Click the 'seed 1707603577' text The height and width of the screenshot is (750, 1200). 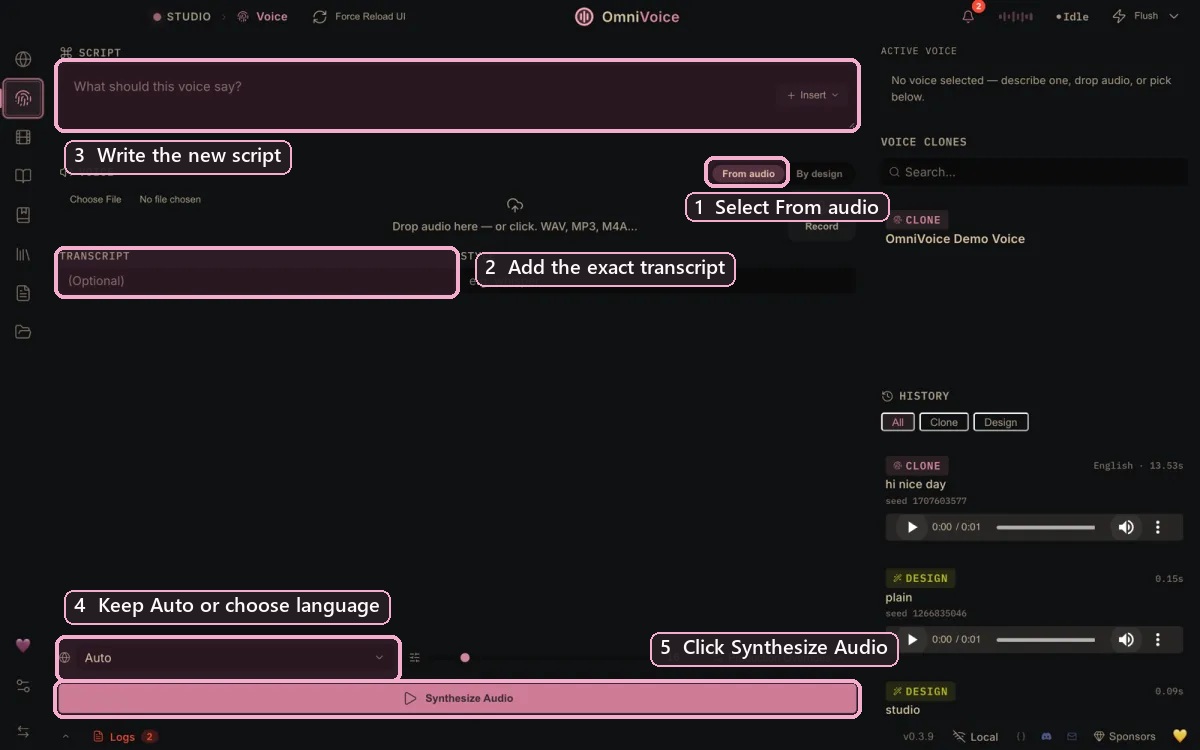click(926, 501)
